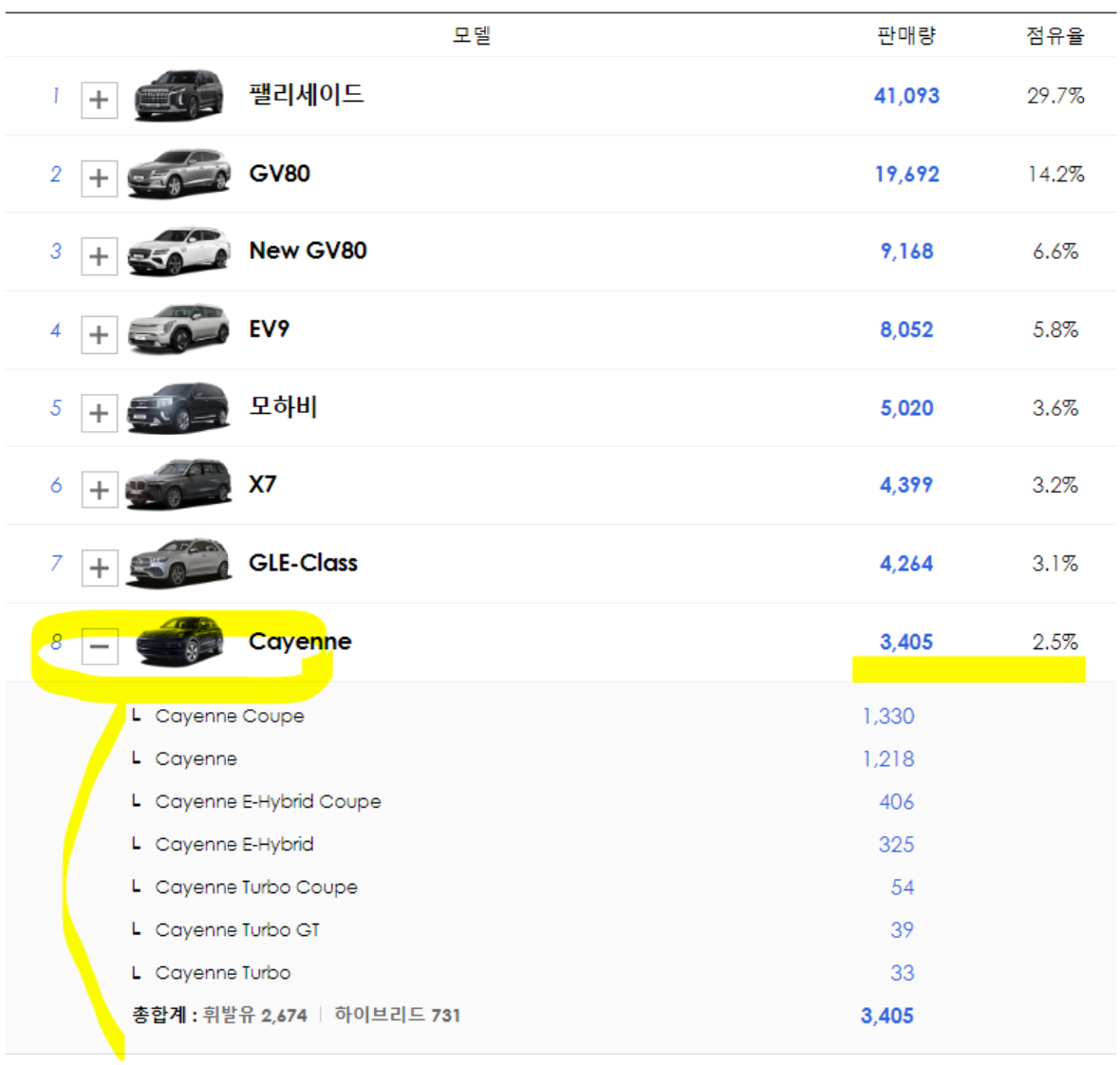
Task: Open the GLE-Class car thumbnail
Action: point(178,564)
